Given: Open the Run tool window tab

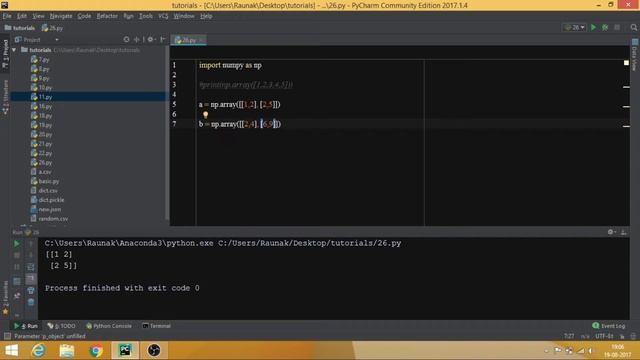Looking at the screenshot, I should (x=26, y=326).
